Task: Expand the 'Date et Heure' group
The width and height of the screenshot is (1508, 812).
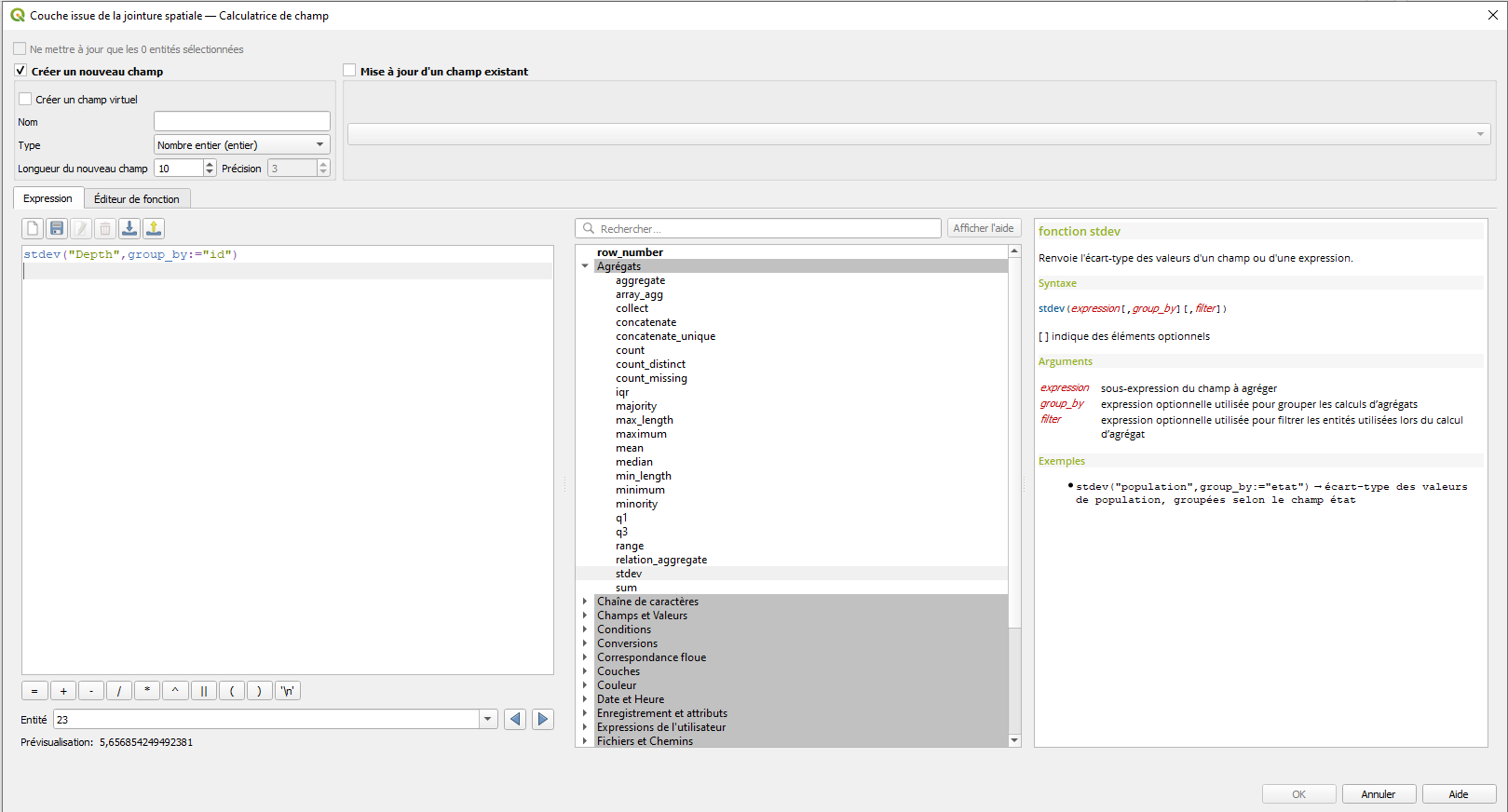Action: point(585,699)
